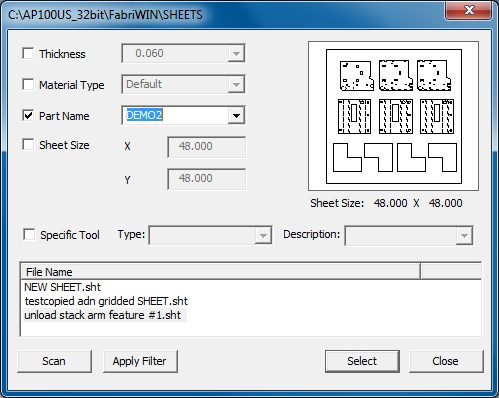Click the Close button
The image size is (499, 398).
click(446, 361)
